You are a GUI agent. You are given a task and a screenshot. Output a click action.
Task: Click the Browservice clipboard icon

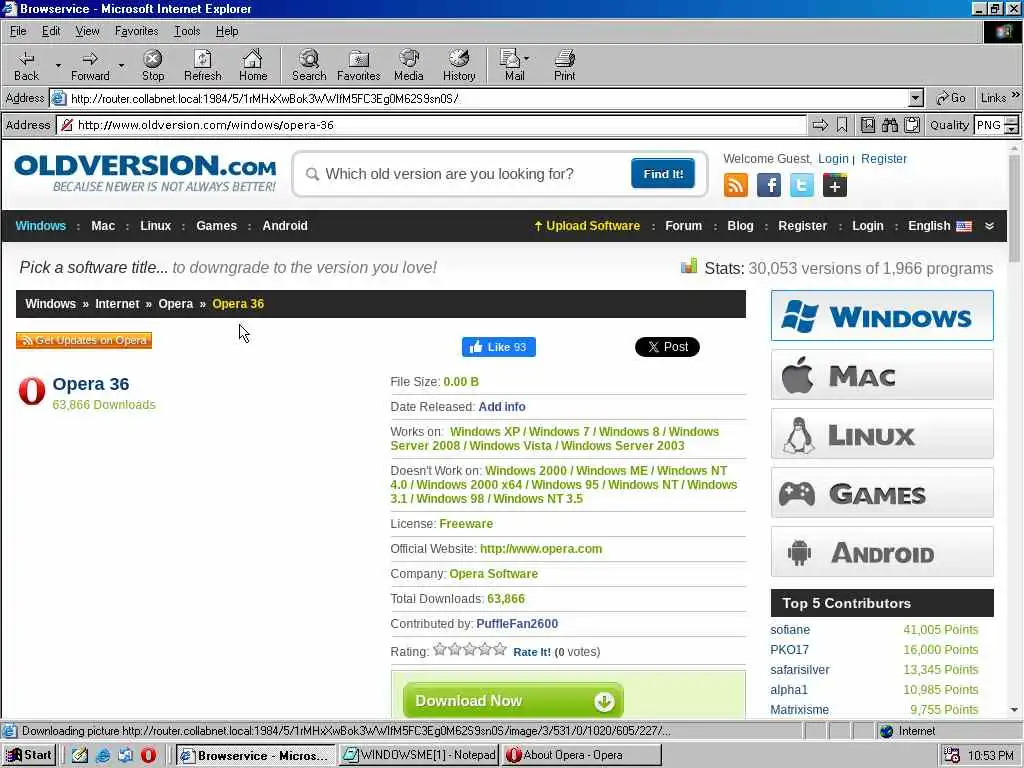pyautogui.click(x=912, y=125)
